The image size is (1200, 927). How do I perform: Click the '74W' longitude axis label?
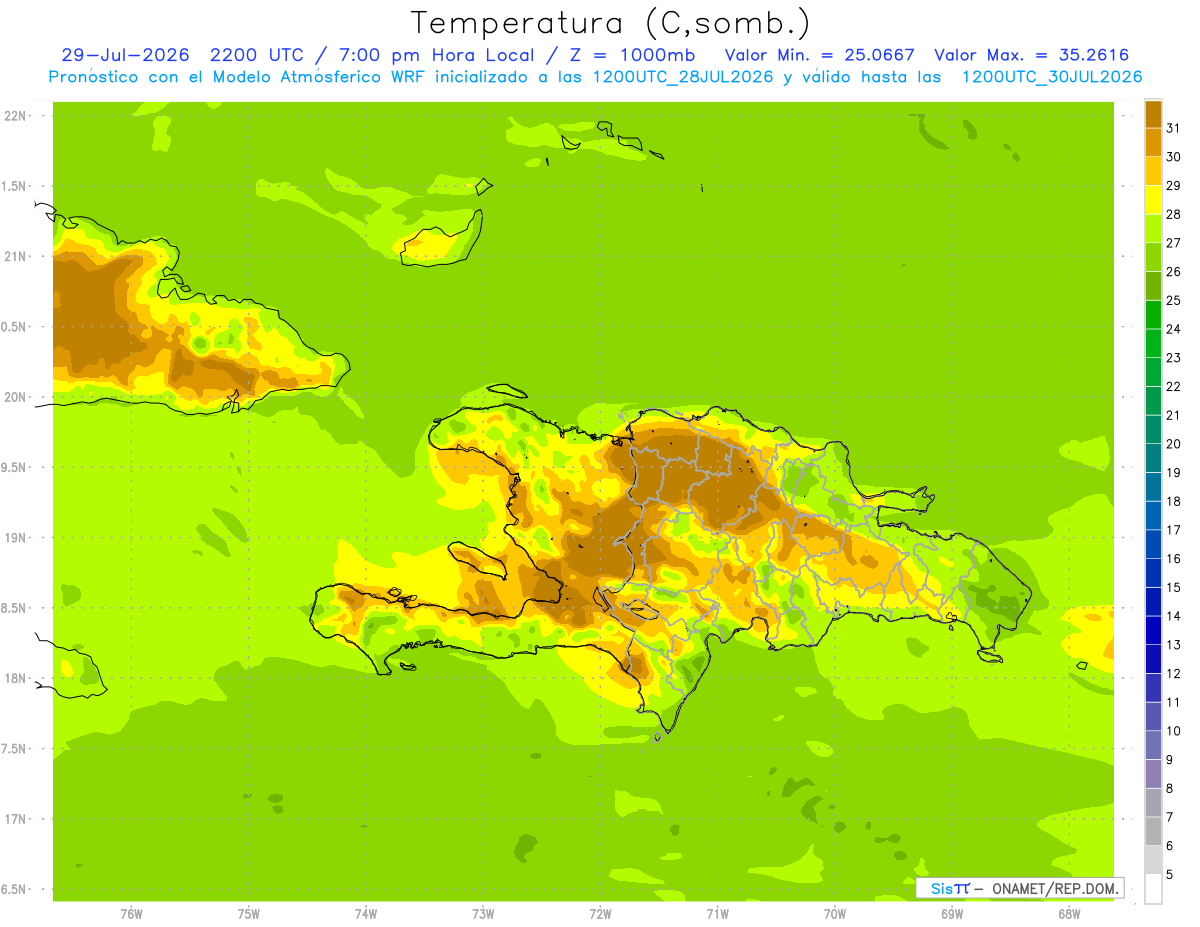[365, 914]
